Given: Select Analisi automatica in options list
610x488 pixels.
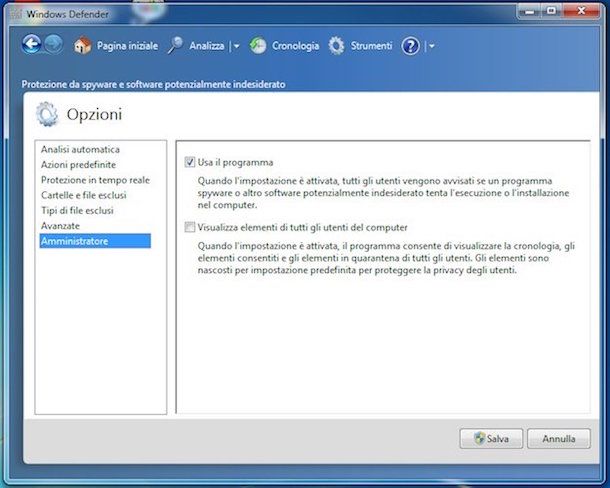Looking at the screenshot, I should (81, 149).
